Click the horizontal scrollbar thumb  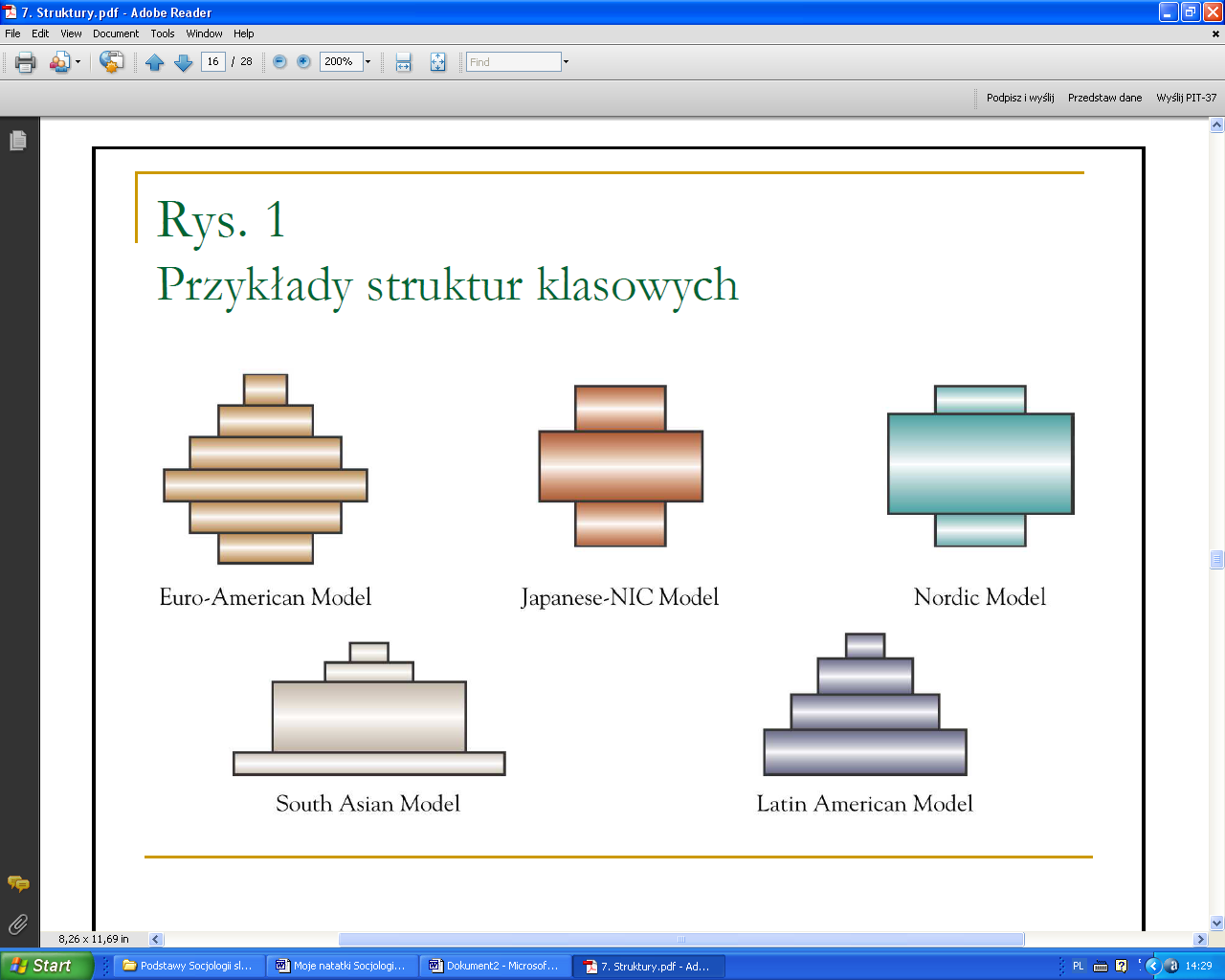(681, 940)
